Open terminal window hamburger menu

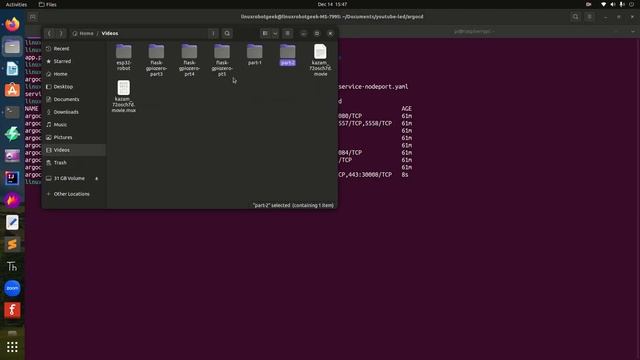[589, 17]
